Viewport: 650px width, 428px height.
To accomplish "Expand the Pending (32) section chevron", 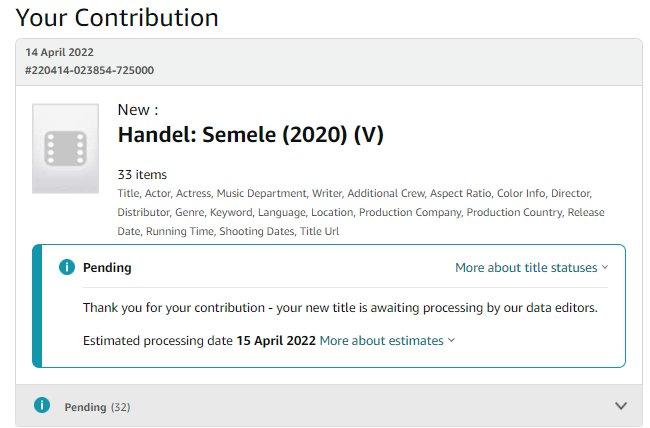I will click(x=621, y=406).
